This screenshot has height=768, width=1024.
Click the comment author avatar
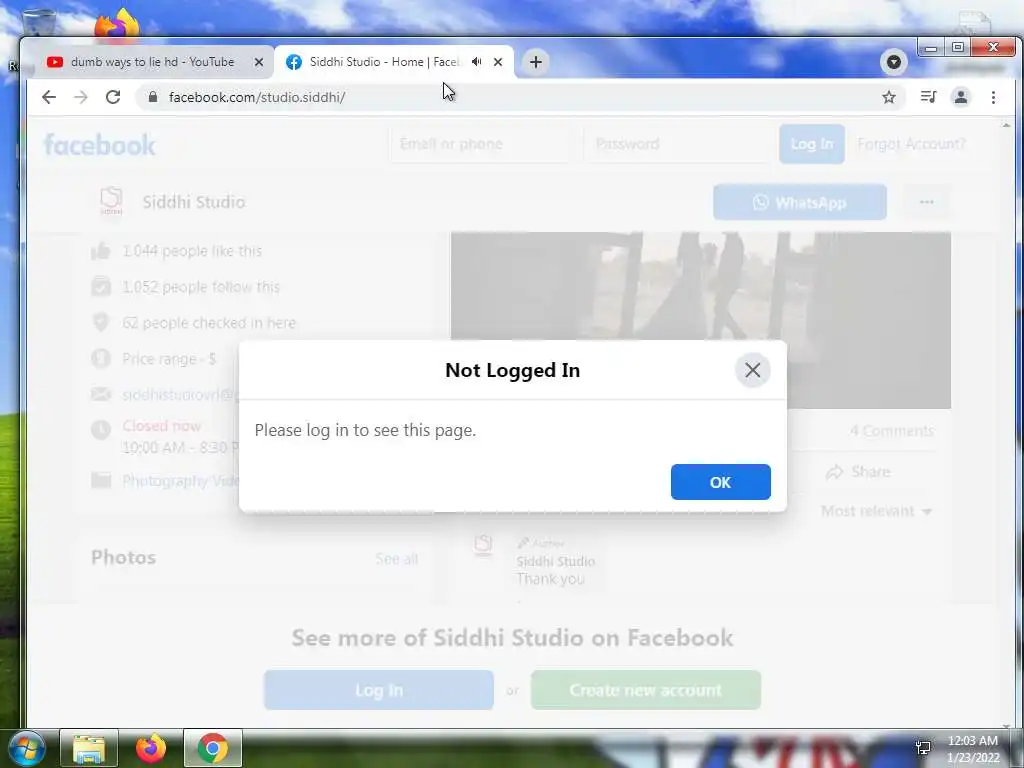[483, 545]
